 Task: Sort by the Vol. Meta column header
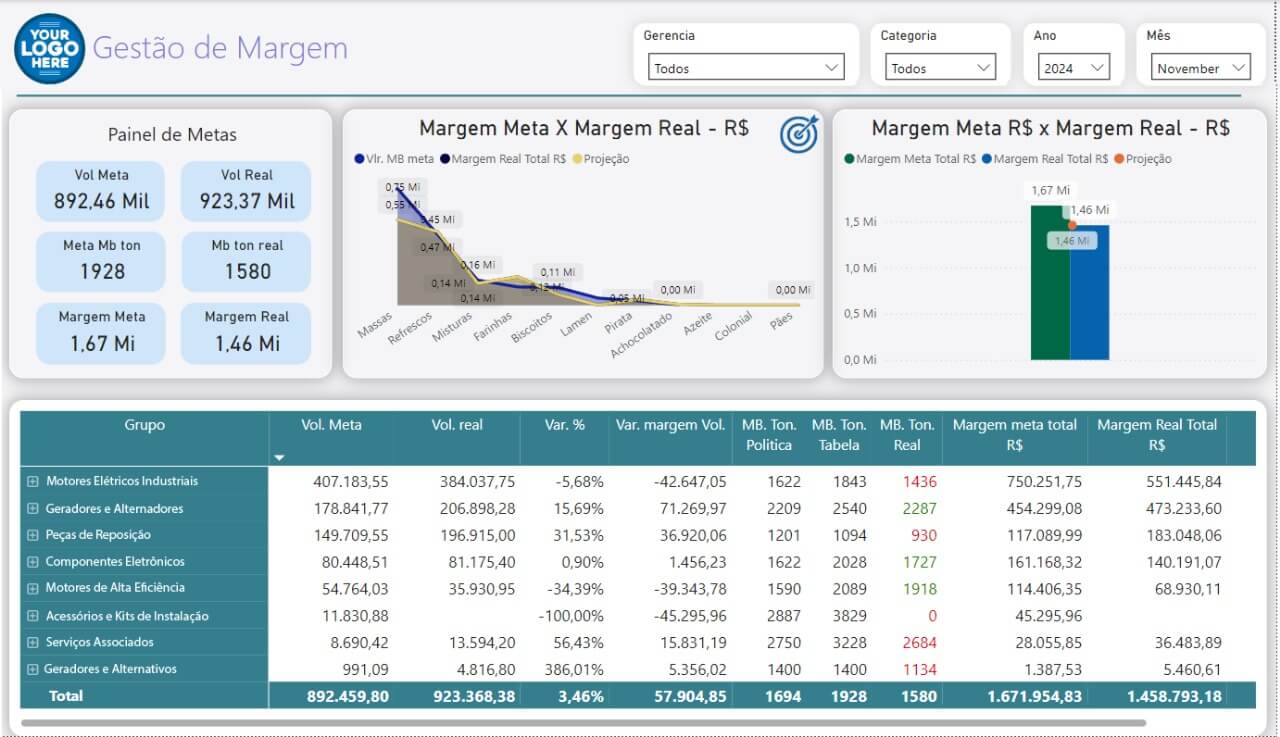point(331,425)
